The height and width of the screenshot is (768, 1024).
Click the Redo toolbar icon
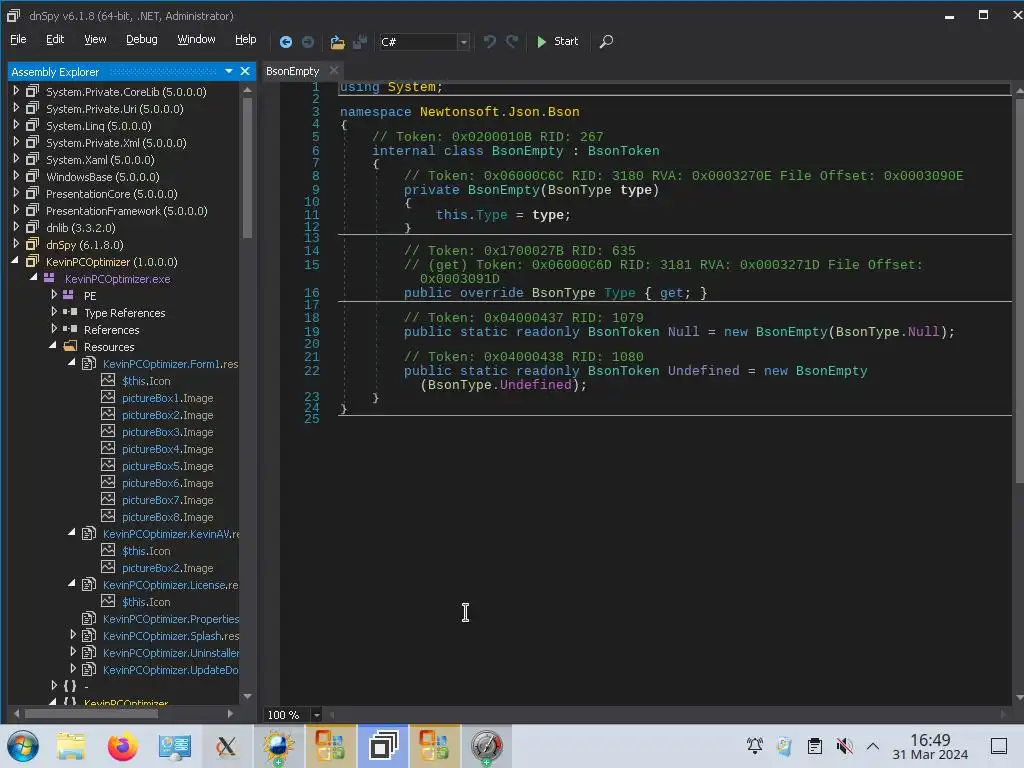[513, 42]
